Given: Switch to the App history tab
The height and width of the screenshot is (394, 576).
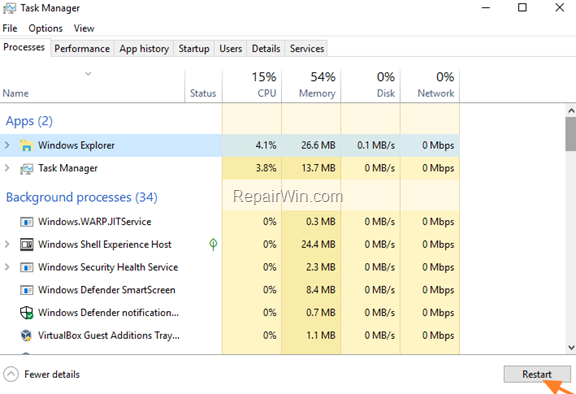Looking at the screenshot, I should 144,49.
